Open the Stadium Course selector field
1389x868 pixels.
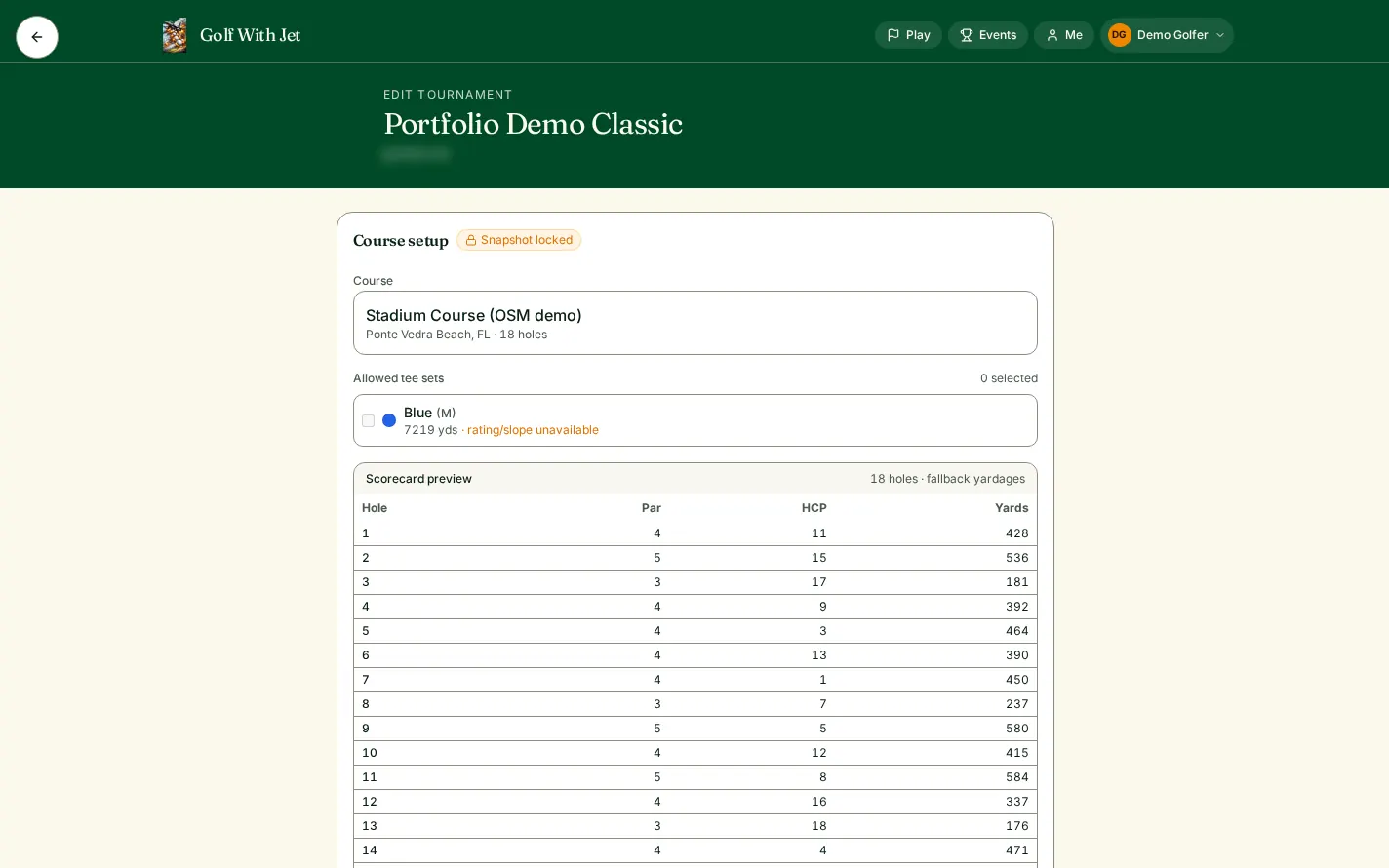tap(695, 323)
